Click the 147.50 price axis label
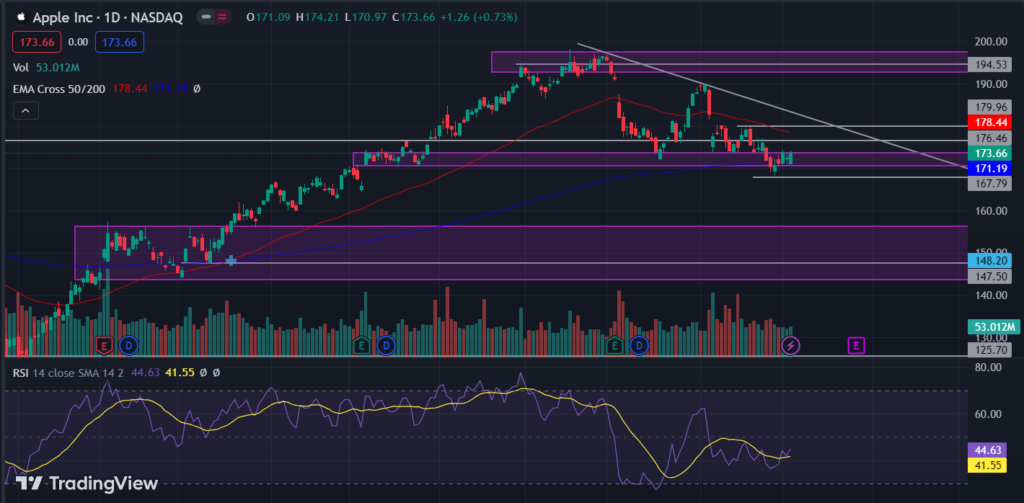 pyautogui.click(x=991, y=276)
